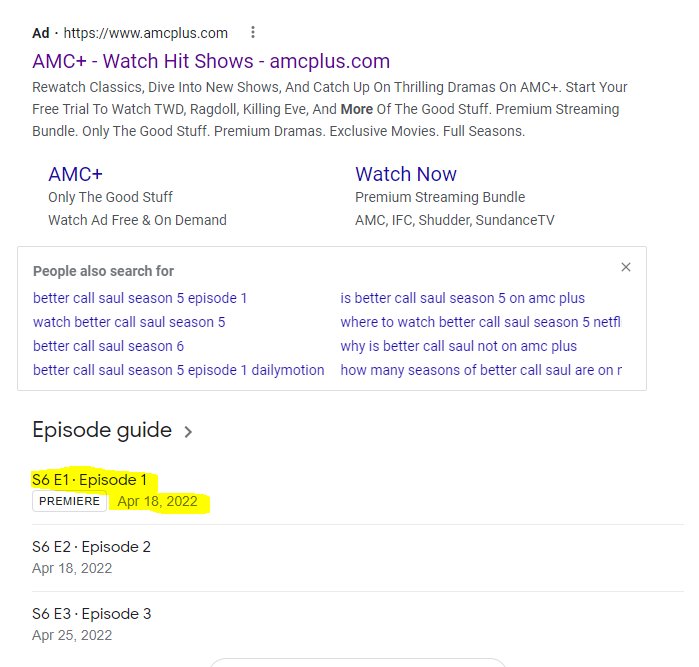699x667 pixels.
Task: Click the PREMIERE badge
Action: pos(70,501)
